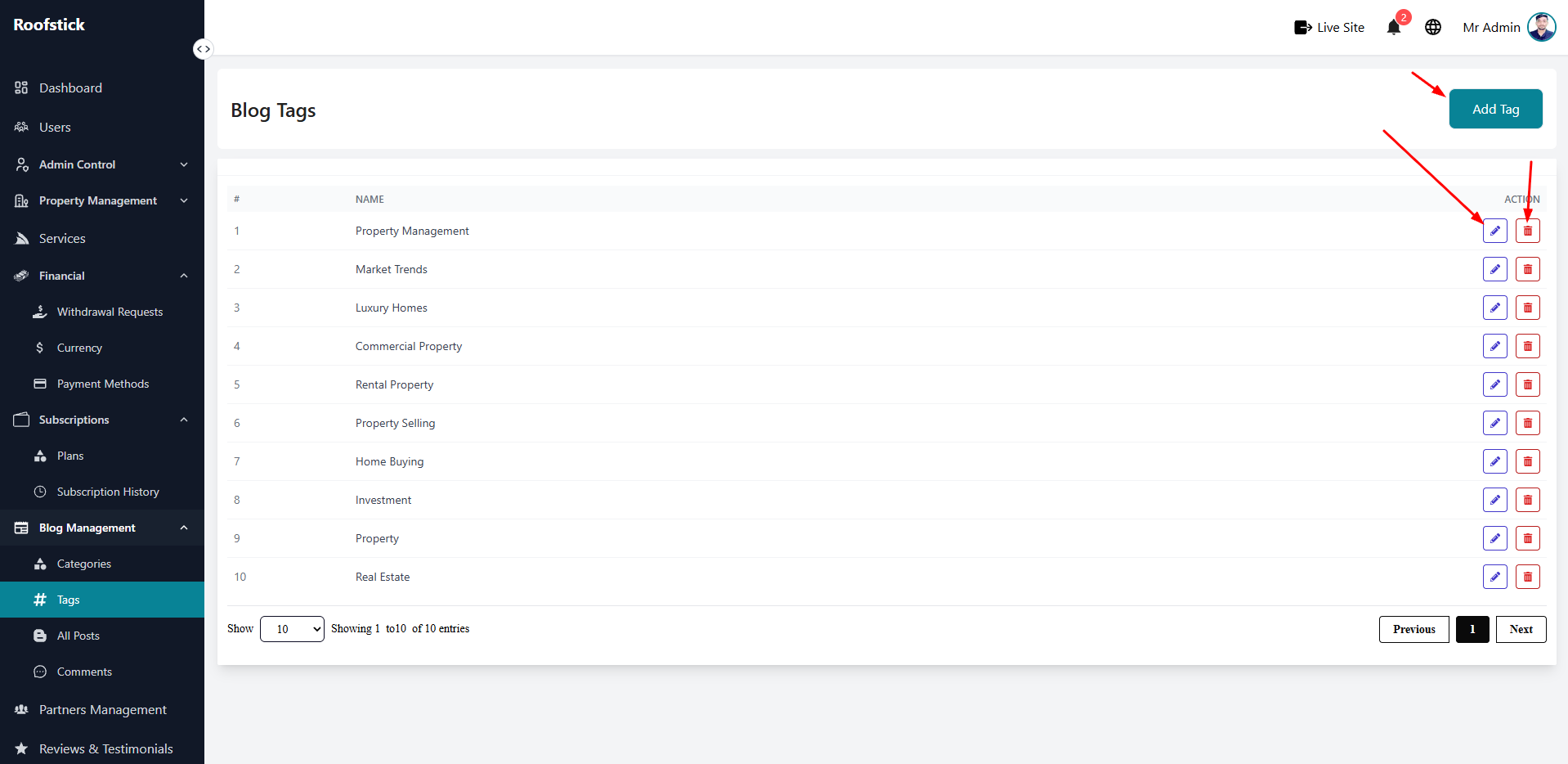Collapse the Subscriptions sidebar section
This screenshot has height=764, width=1568.
click(102, 420)
